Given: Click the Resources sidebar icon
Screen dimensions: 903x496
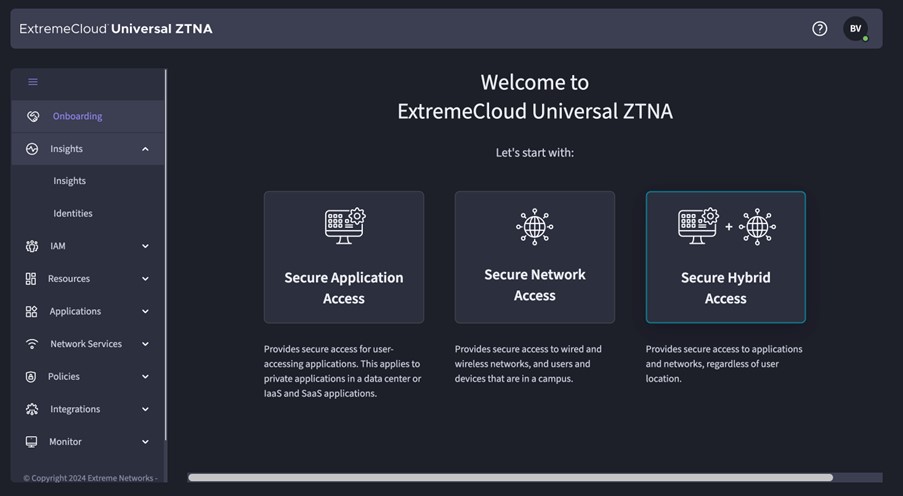Looking at the screenshot, I should coord(31,279).
